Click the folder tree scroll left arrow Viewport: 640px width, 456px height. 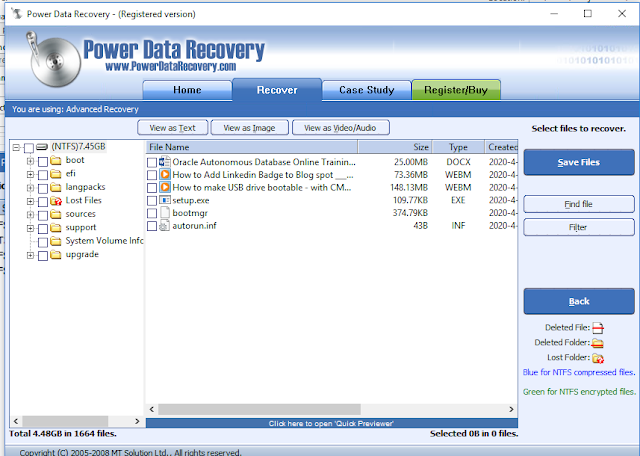(16, 421)
